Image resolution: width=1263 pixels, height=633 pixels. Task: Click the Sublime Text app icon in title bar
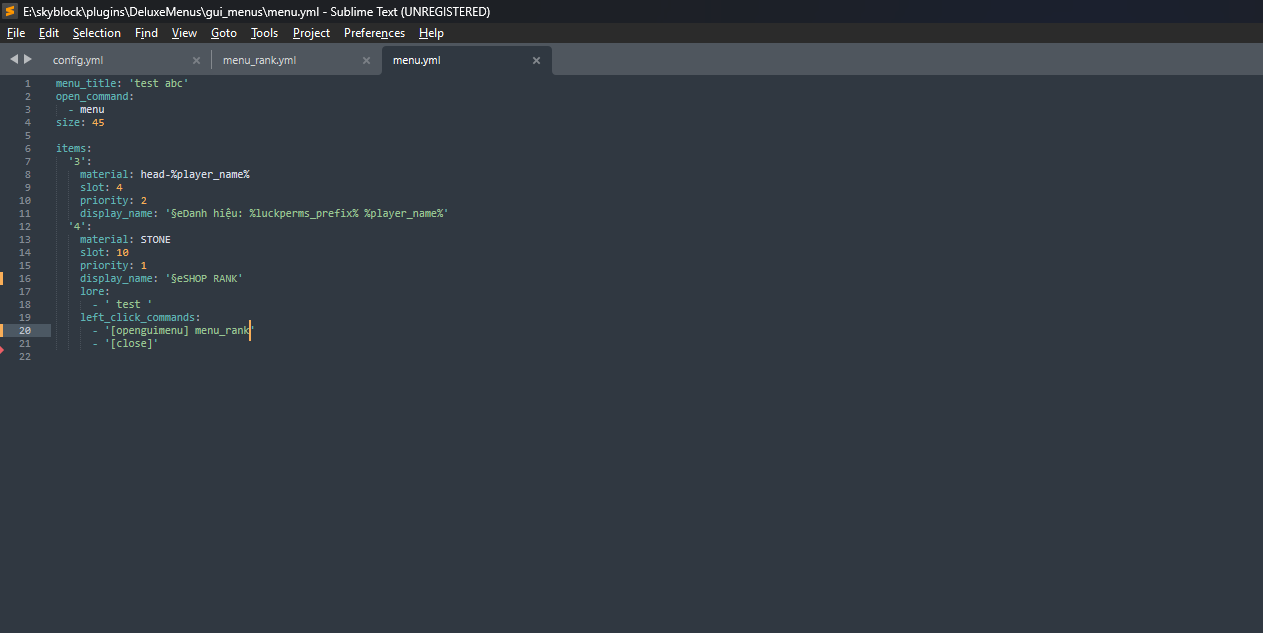(x=10, y=11)
